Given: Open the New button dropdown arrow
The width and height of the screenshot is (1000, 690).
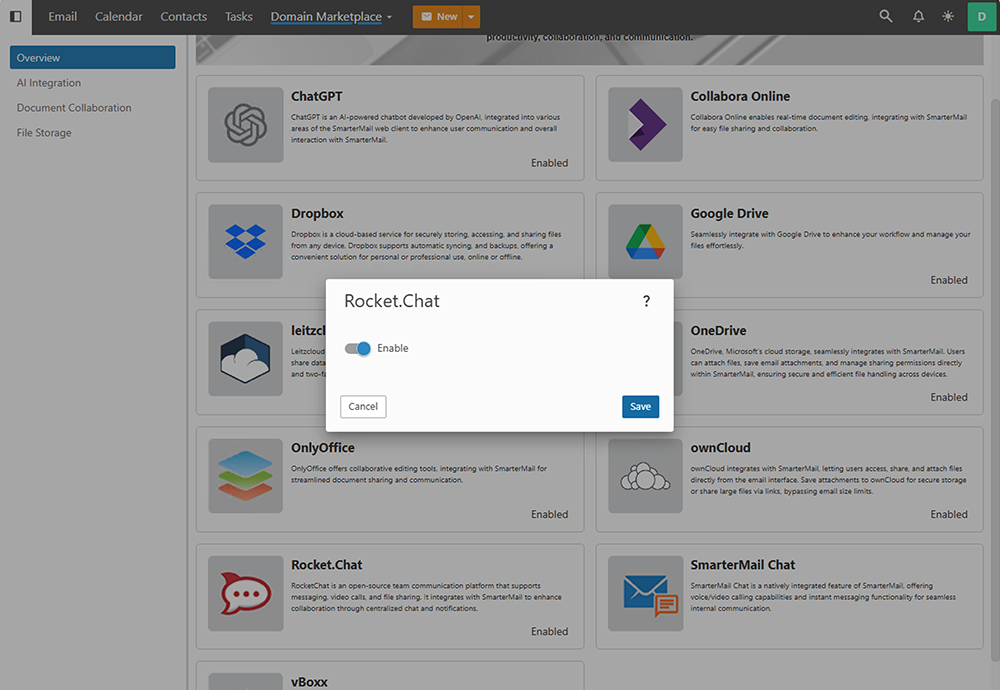Looking at the screenshot, I should pos(471,17).
